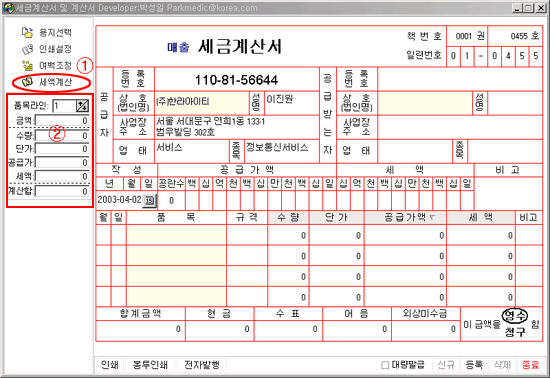Click the red 종료 exit button
Screen dimensions: 550x378
coord(530,365)
